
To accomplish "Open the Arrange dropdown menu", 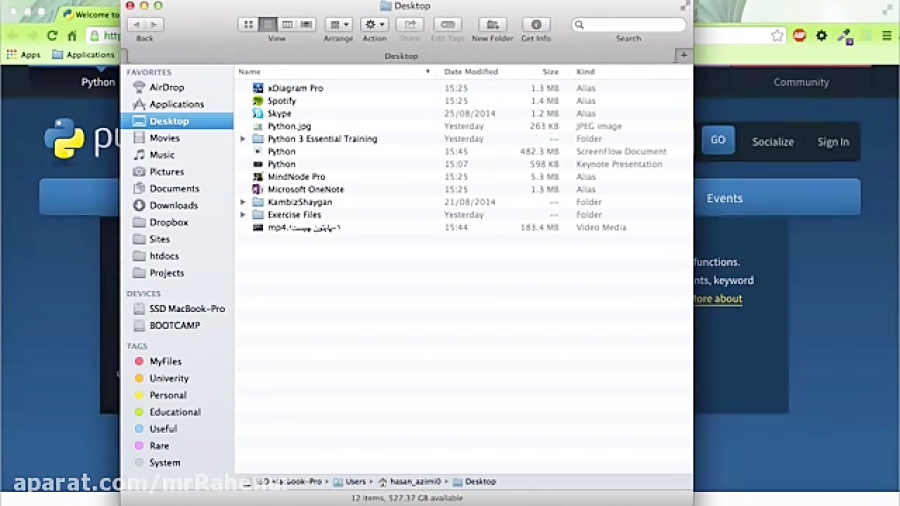I will (338, 24).
